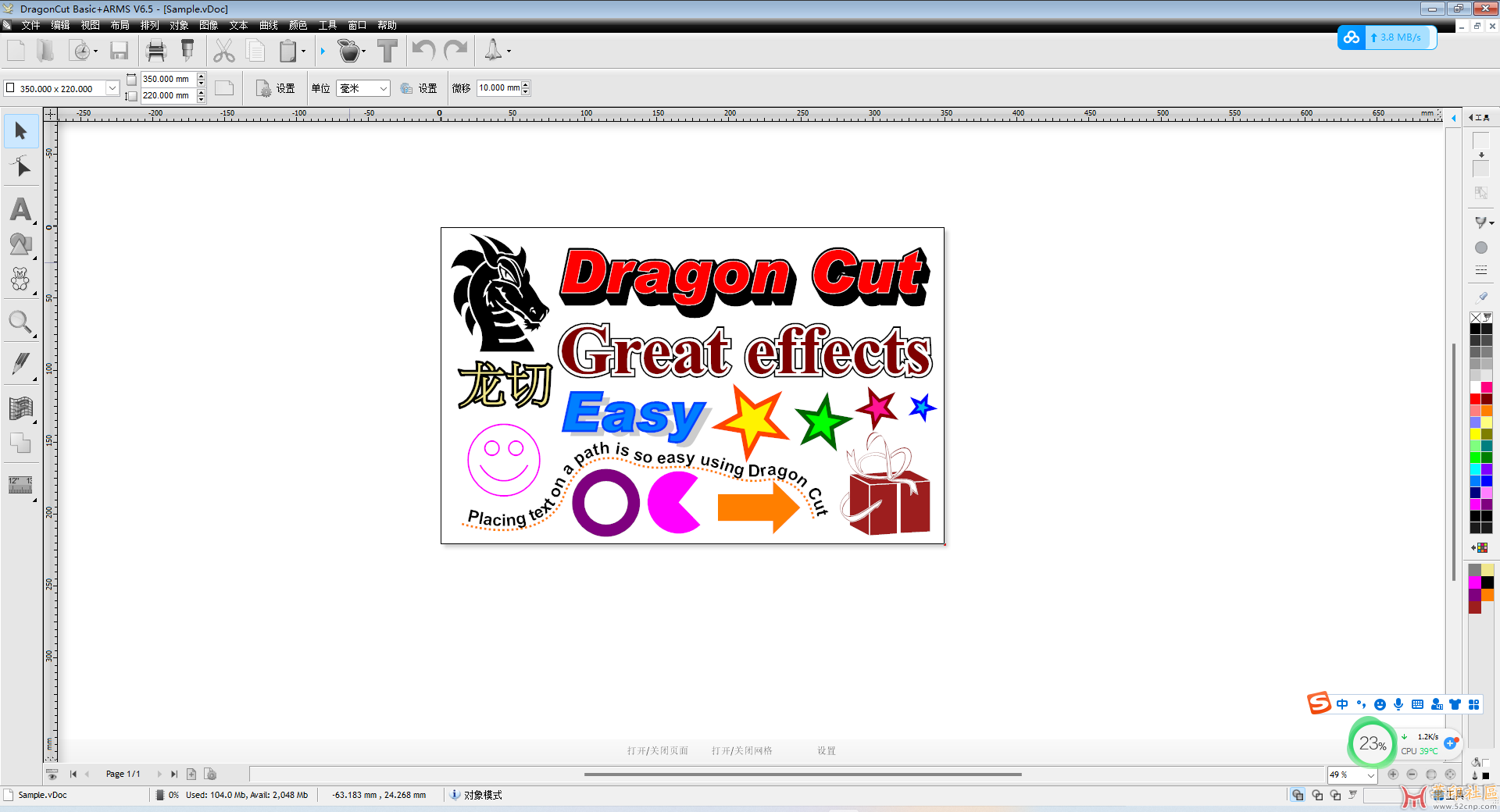Select the shapes drawing tool

pyautogui.click(x=21, y=245)
